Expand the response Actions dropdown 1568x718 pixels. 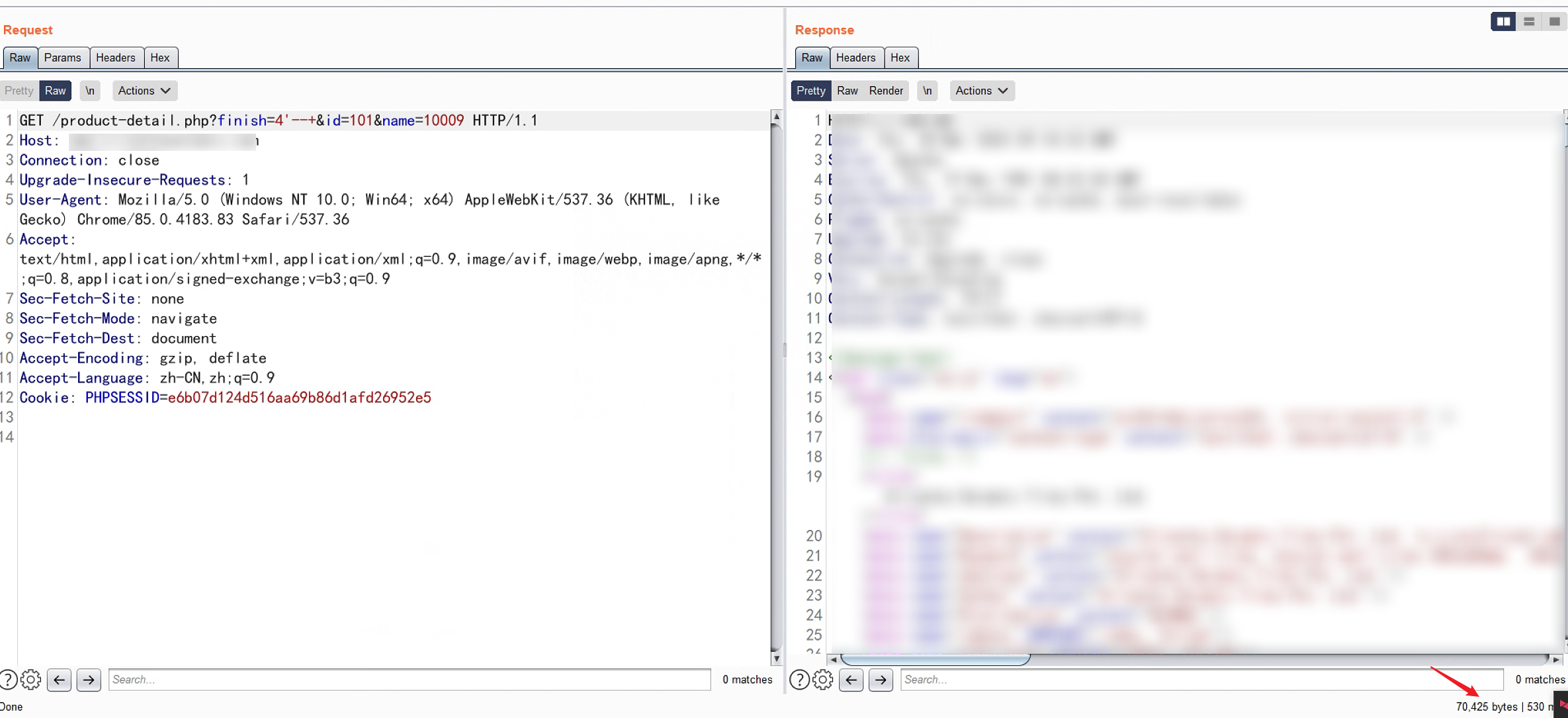tap(981, 91)
